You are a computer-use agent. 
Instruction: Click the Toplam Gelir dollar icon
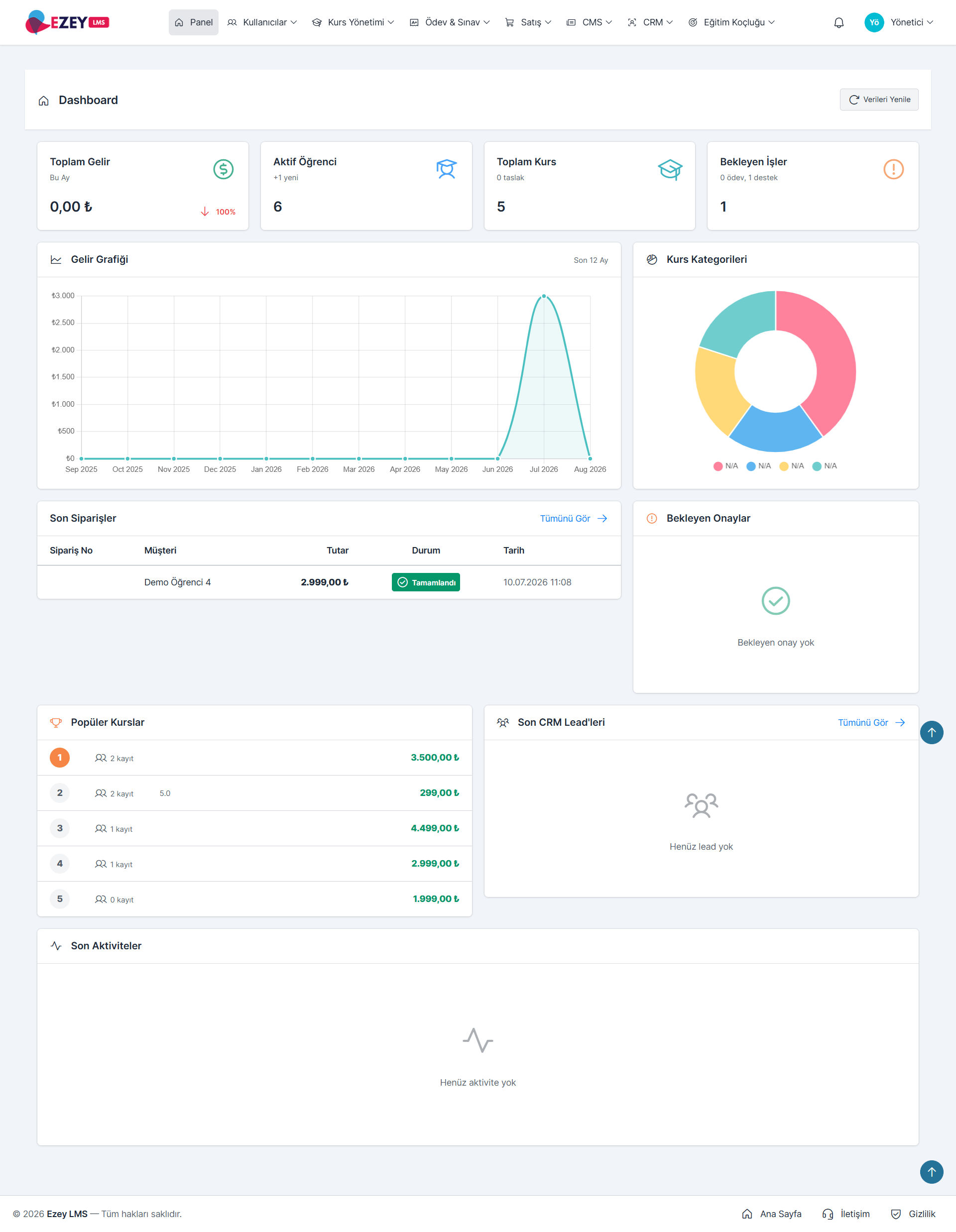pos(224,169)
